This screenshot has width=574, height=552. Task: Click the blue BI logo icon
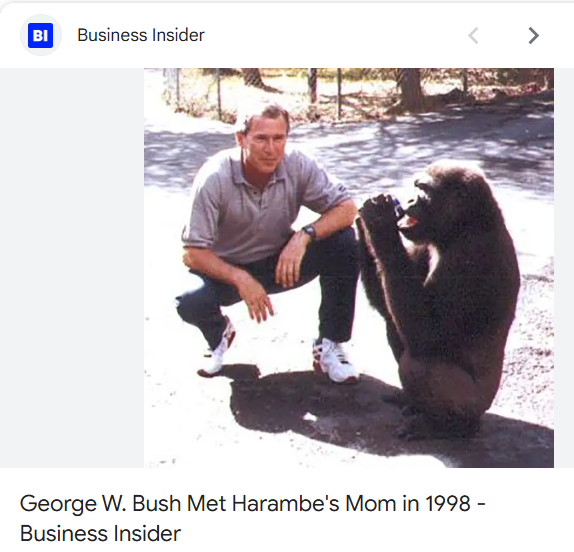[40, 36]
